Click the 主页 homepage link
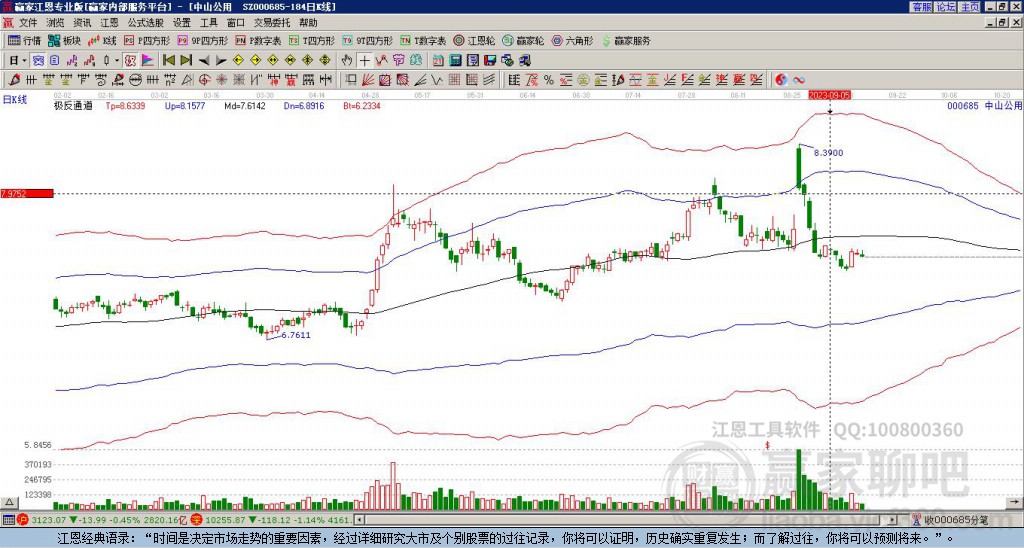Viewport: 1024px width, 548px height. point(969,7)
